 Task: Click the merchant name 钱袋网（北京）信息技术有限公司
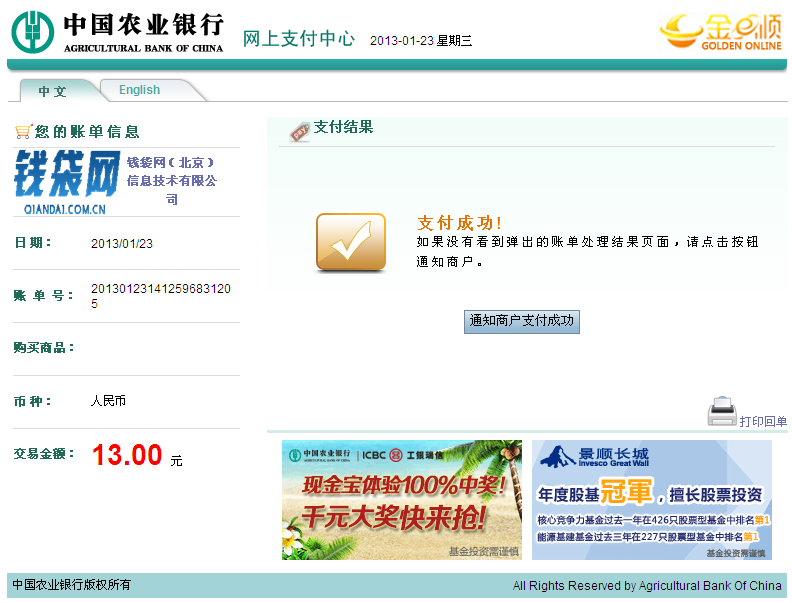(172, 181)
